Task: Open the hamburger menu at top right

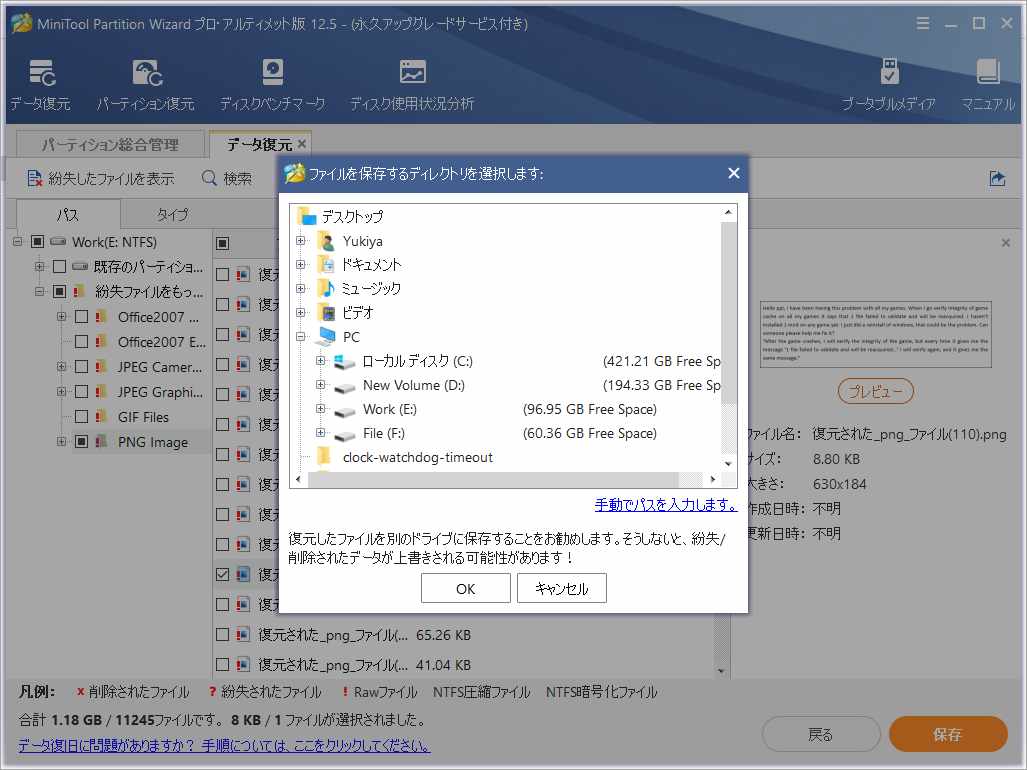Action: 922,23
